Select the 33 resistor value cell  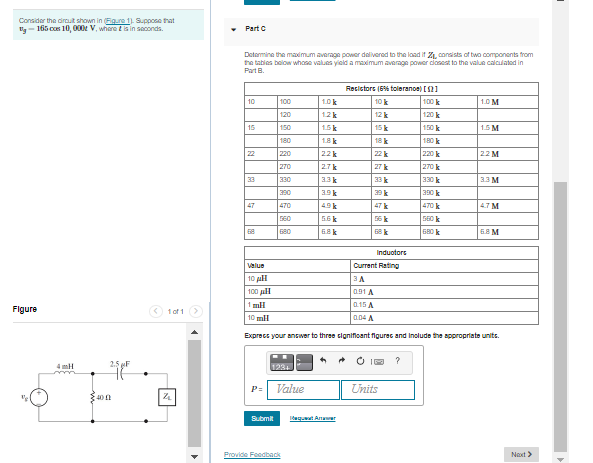[x=261, y=180]
